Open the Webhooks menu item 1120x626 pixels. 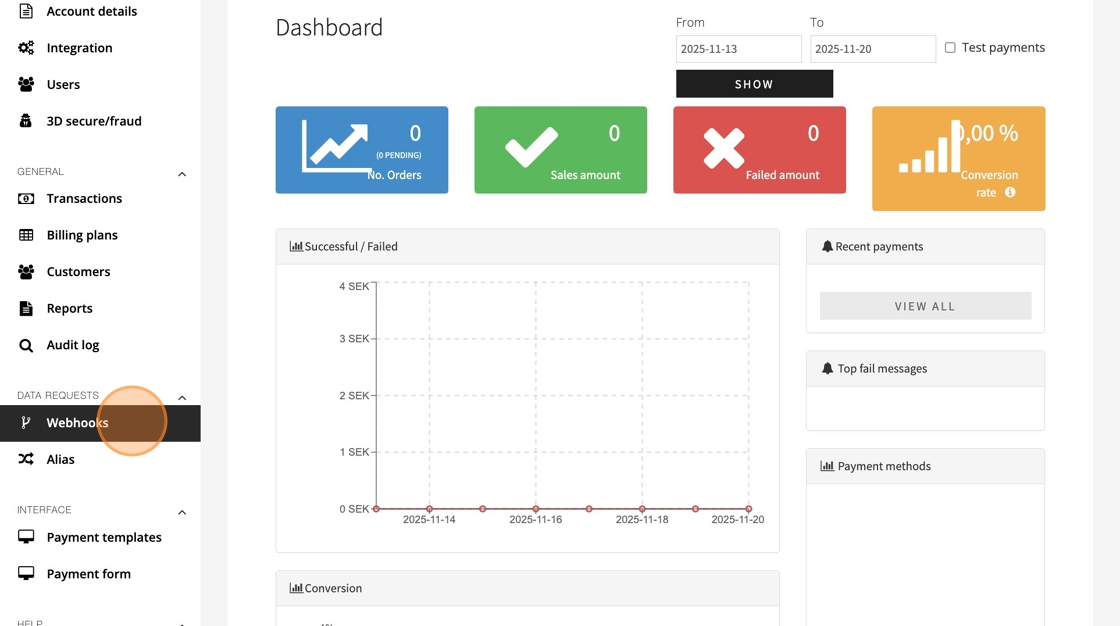tap(100, 423)
